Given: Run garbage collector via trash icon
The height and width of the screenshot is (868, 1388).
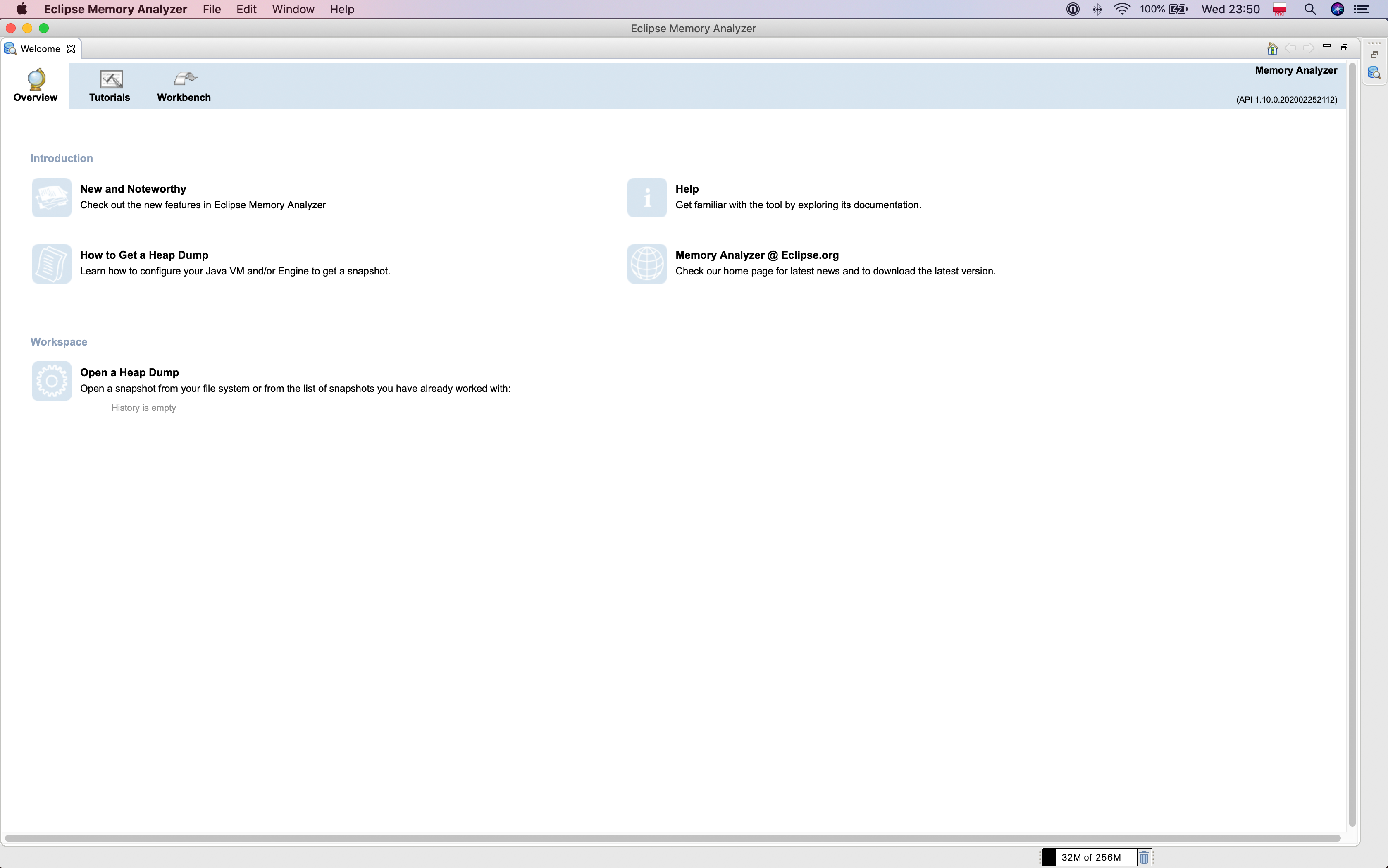Looking at the screenshot, I should point(1143,857).
